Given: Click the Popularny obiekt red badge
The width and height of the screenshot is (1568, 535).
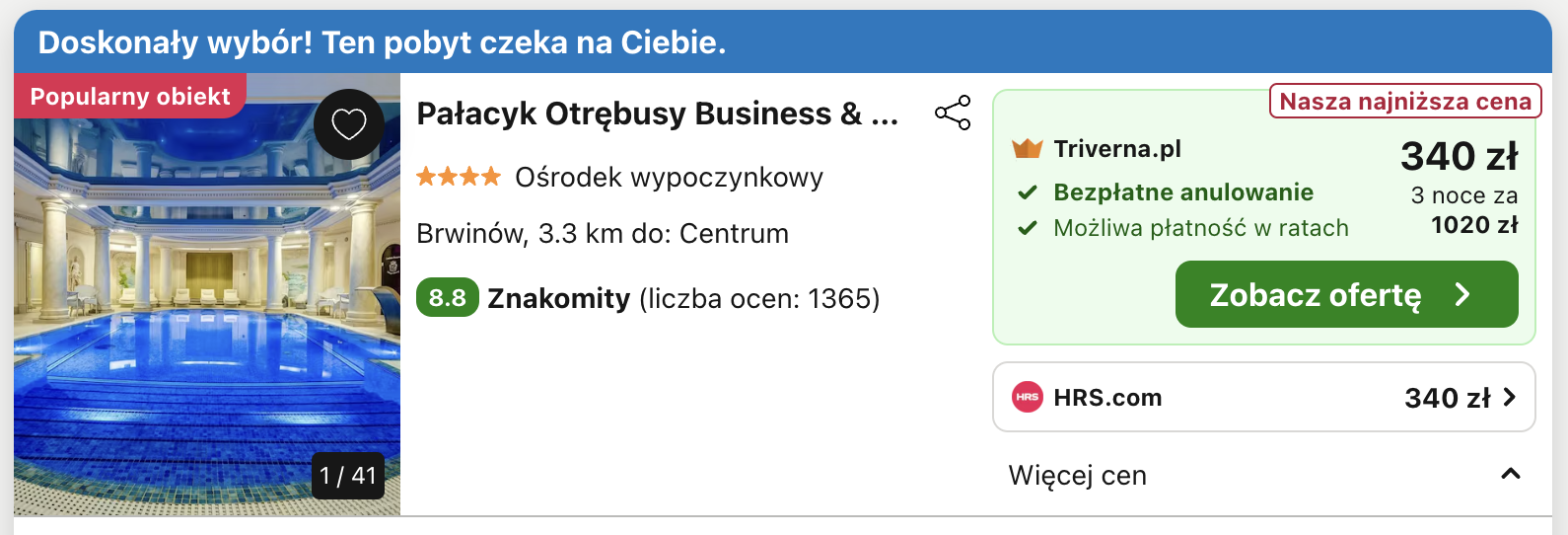Looking at the screenshot, I should tap(130, 96).
